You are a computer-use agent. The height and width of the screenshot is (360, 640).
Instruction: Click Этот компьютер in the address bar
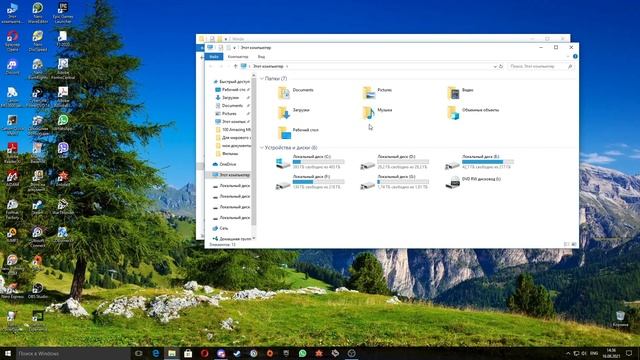(x=268, y=66)
